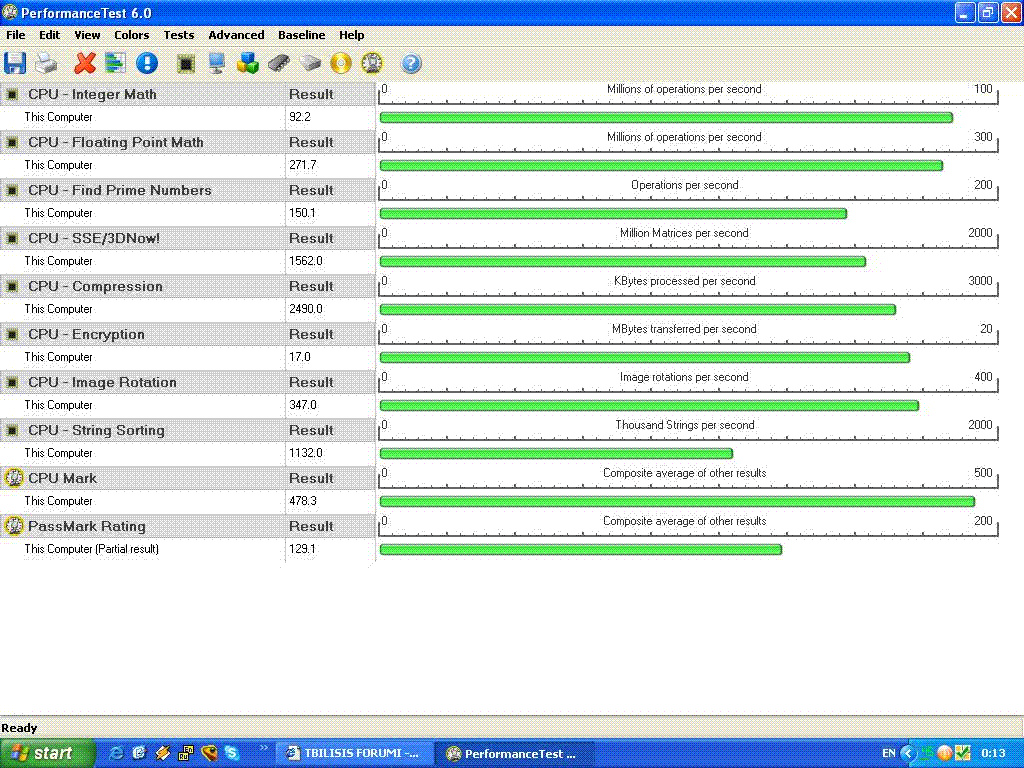Viewport: 1024px width, 768px height.
Task: Run the CD drive test toolbar icon
Action: coord(341,63)
